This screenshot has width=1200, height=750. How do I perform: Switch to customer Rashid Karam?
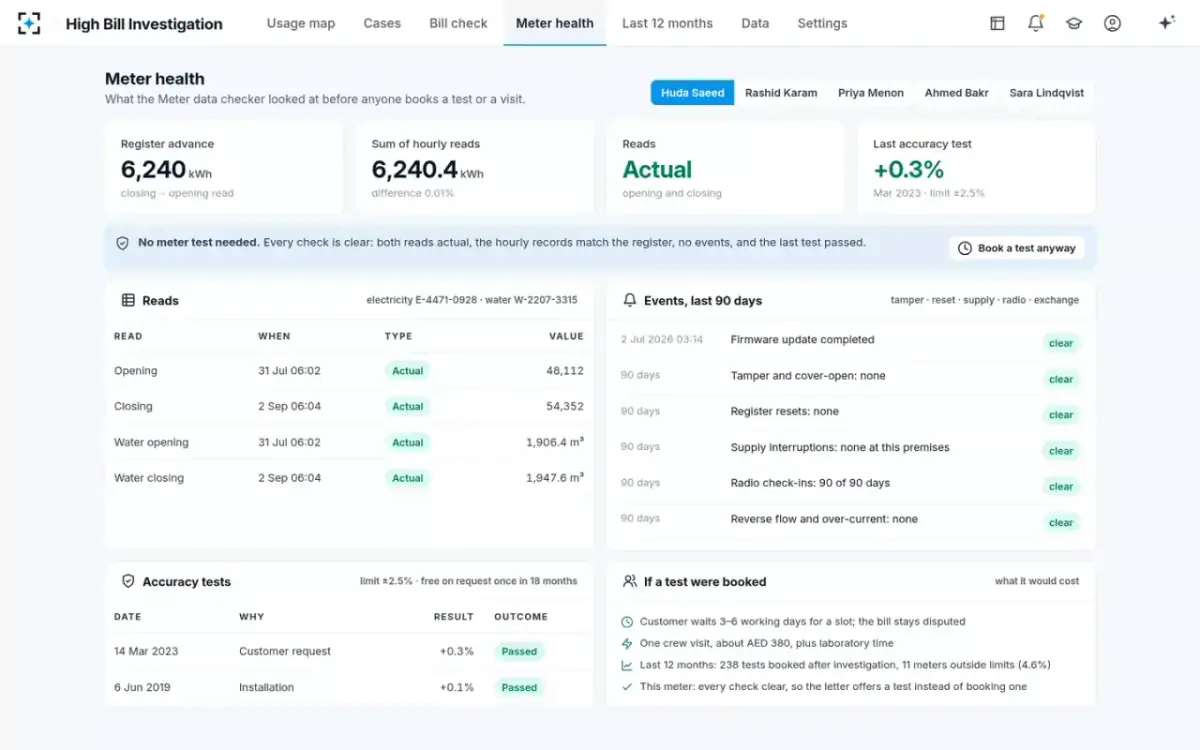click(781, 93)
